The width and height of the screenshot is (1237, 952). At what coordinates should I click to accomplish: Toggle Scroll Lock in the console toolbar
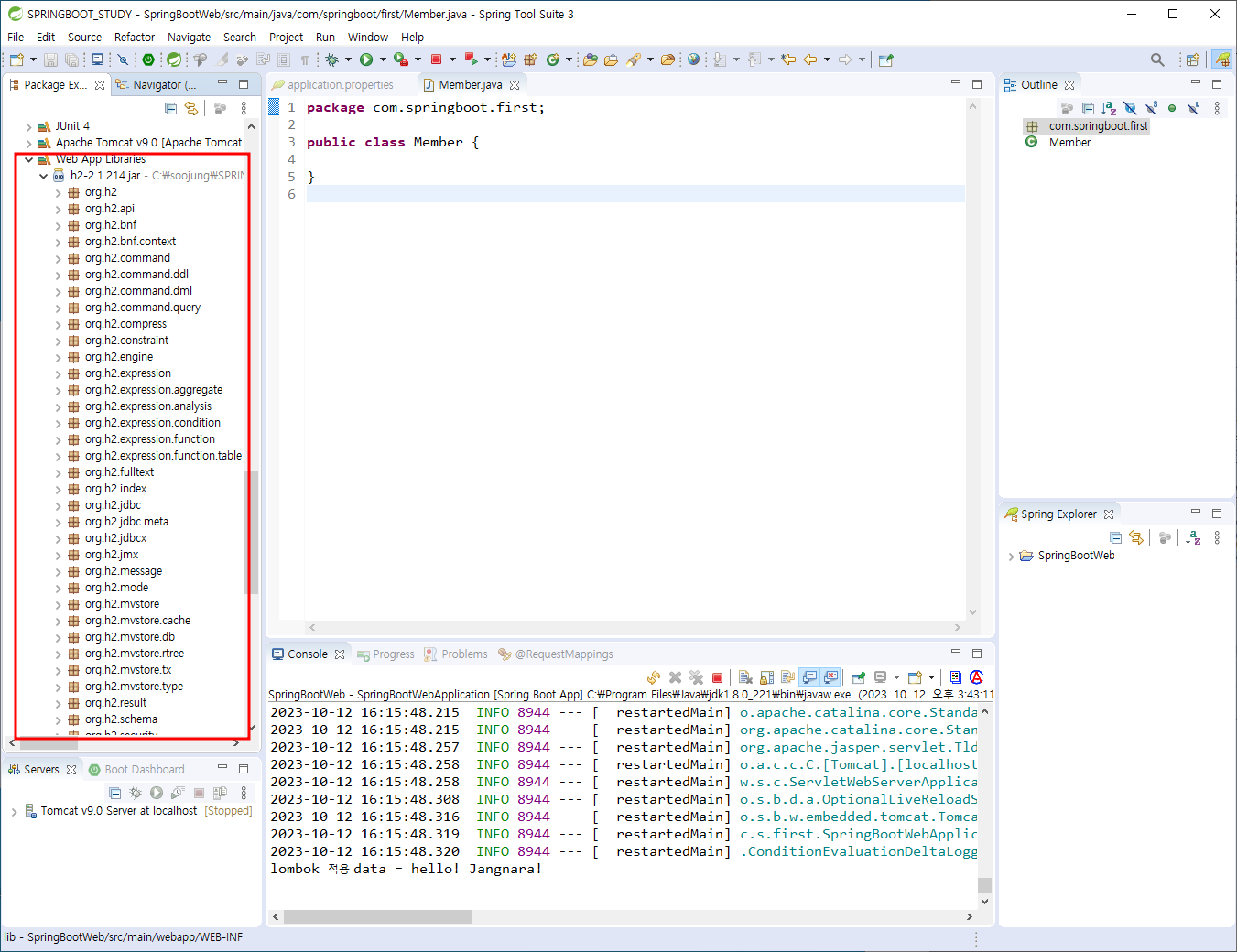pyautogui.click(x=766, y=677)
